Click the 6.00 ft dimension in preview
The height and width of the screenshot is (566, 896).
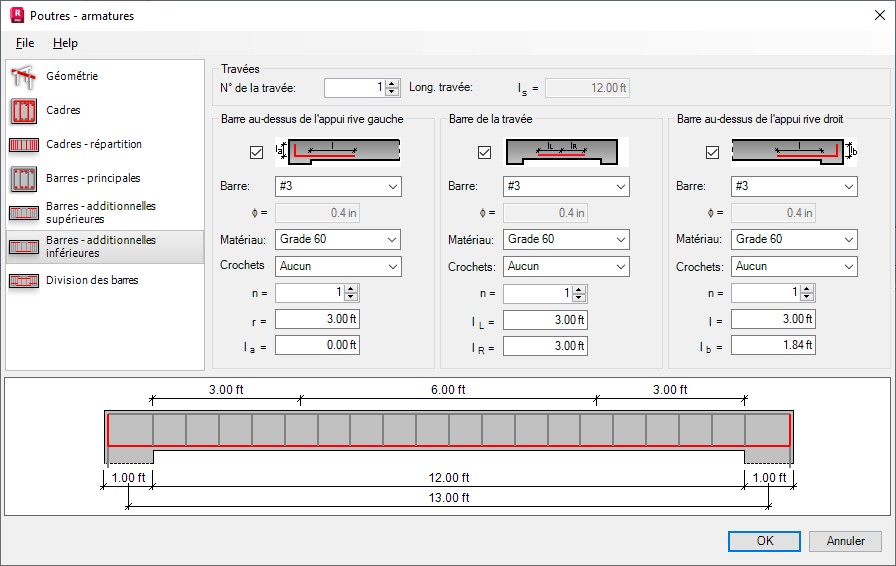[448, 390]
